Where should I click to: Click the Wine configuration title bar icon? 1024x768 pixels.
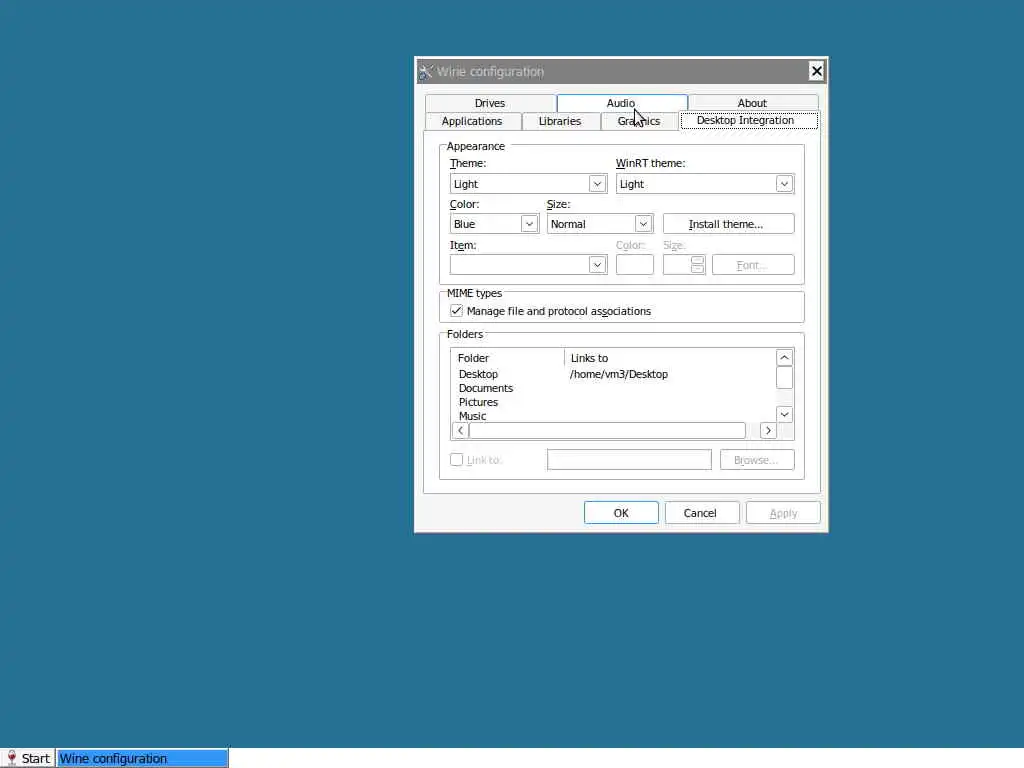(426, 72)
